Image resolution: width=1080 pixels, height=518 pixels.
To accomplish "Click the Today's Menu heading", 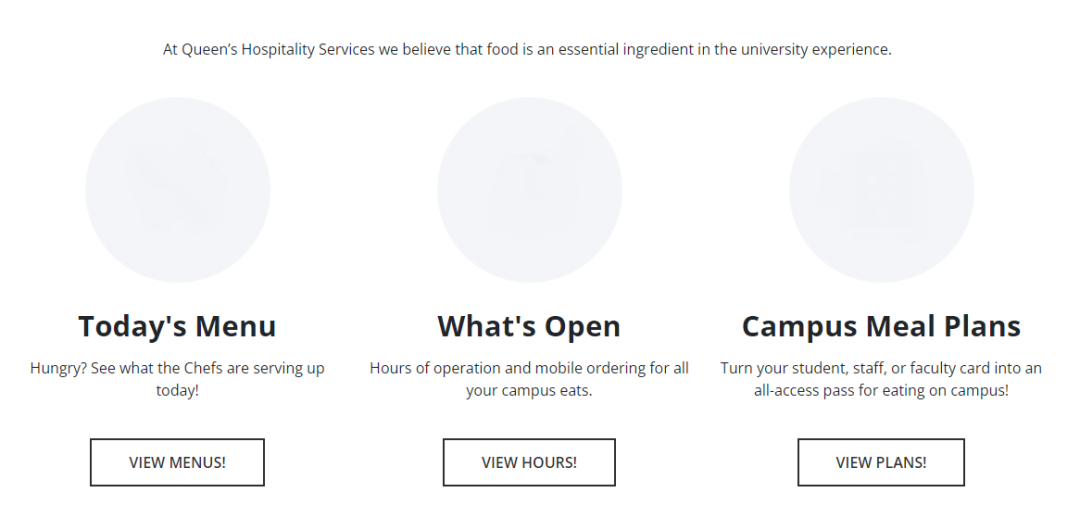I will pos(177,326).
